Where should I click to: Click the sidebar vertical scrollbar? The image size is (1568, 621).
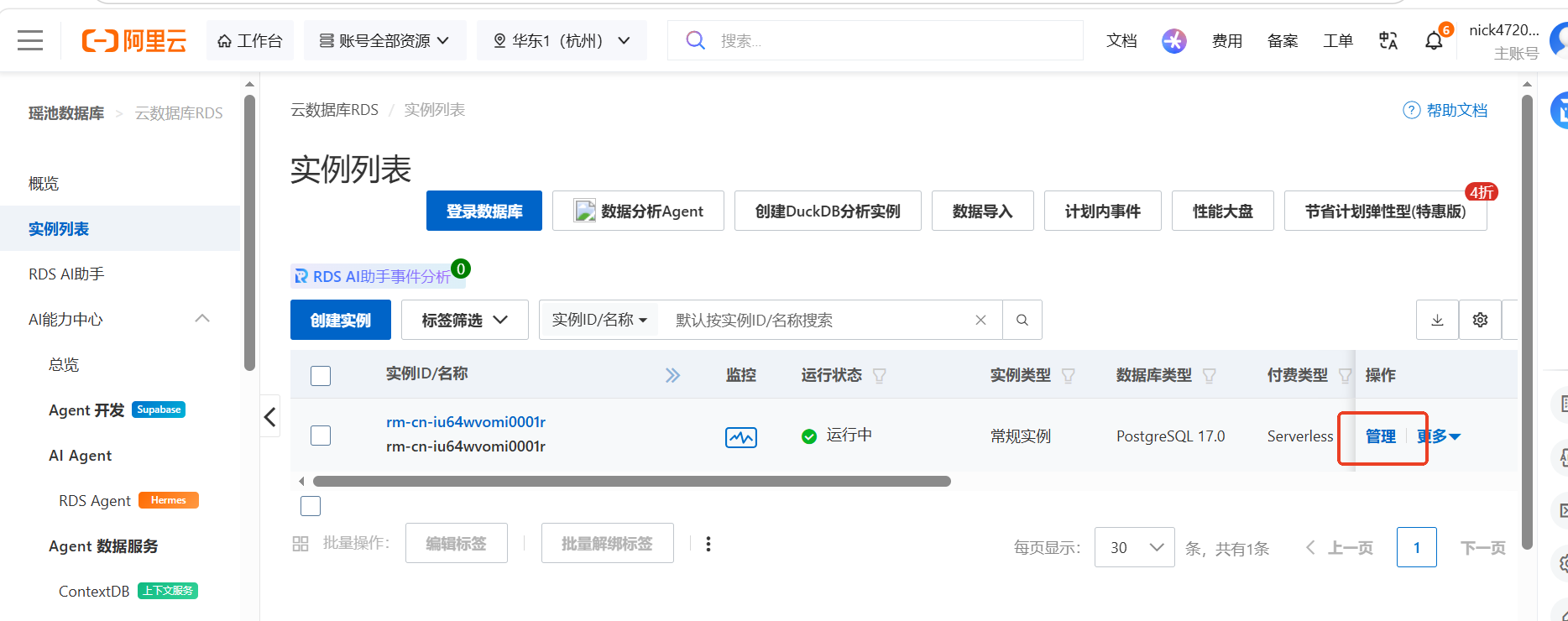(x=249, y=232)
